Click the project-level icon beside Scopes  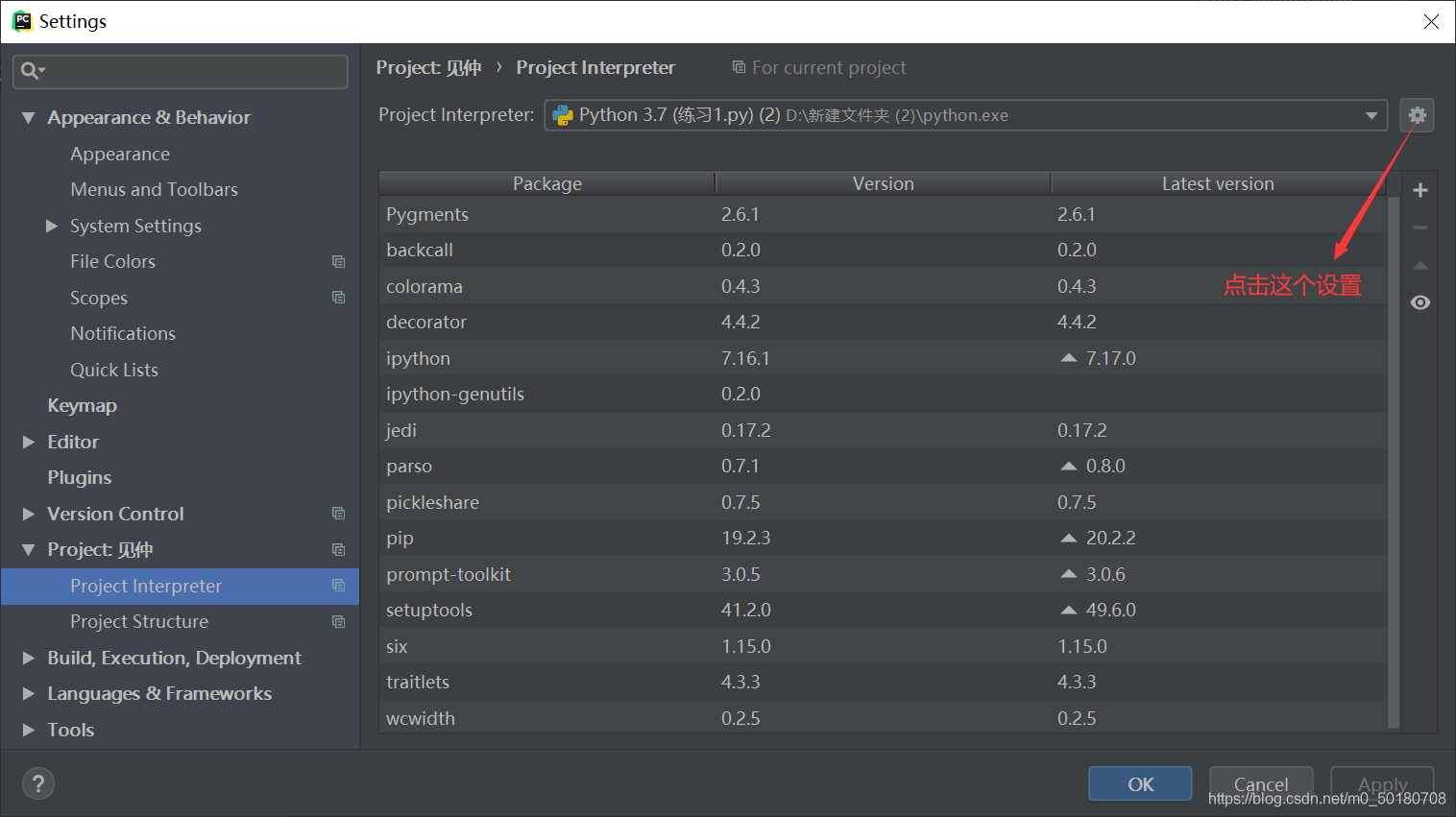(x=338, y=298)
